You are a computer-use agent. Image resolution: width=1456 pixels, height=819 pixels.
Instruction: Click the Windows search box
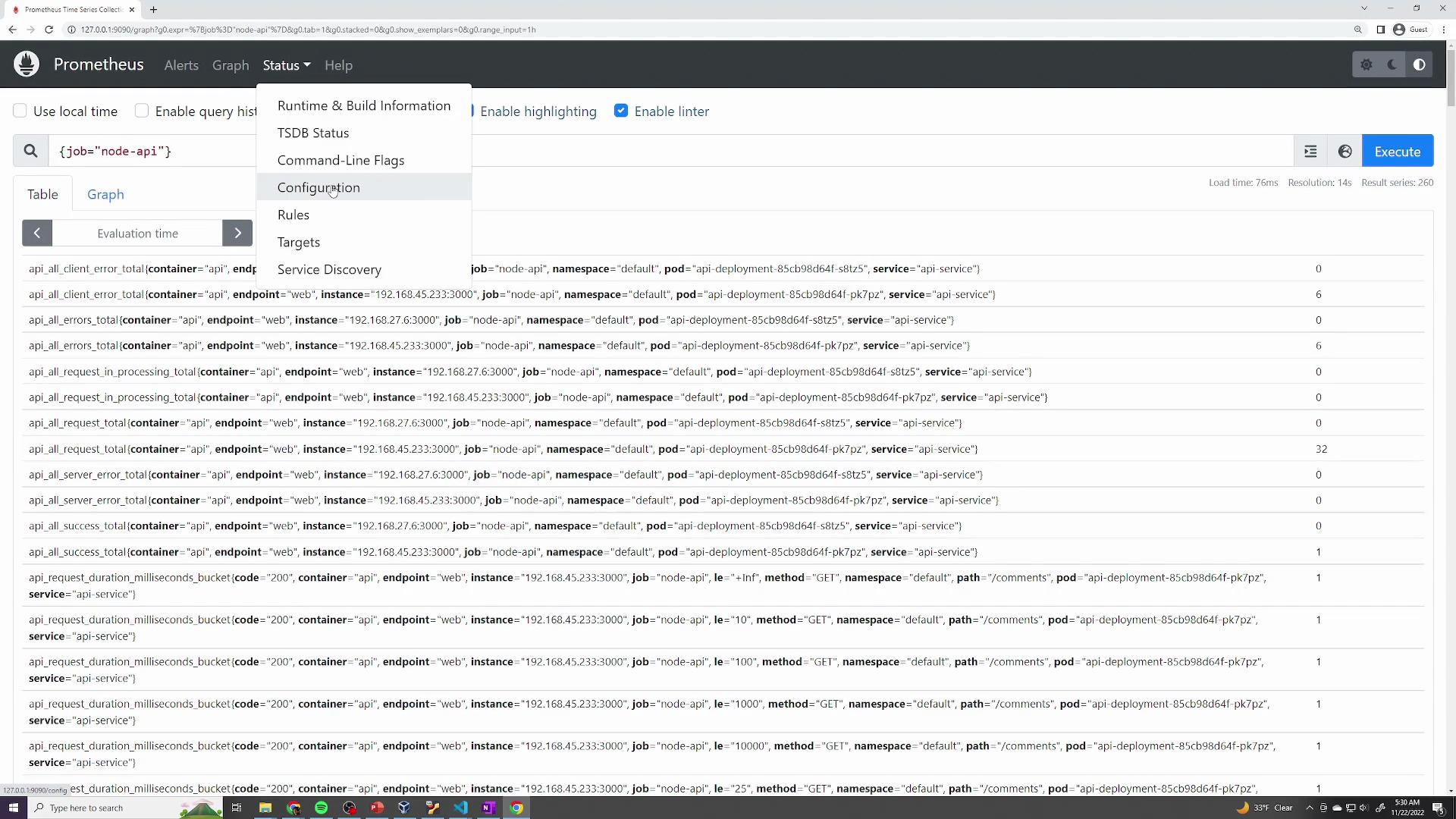click(x=125, y=808)
